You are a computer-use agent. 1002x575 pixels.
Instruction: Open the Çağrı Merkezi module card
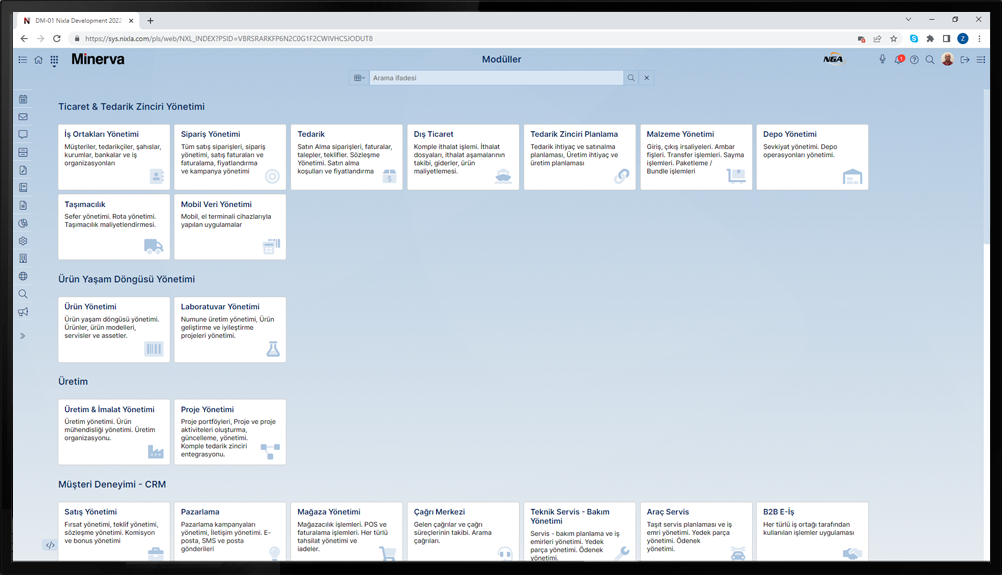463,532
